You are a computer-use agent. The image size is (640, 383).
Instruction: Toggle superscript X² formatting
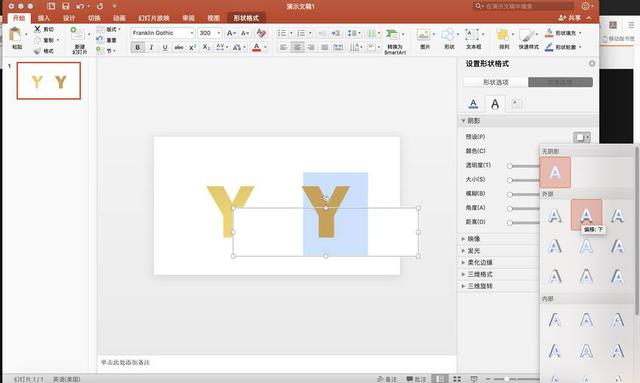pyautogui.click(x=192, y=47)
